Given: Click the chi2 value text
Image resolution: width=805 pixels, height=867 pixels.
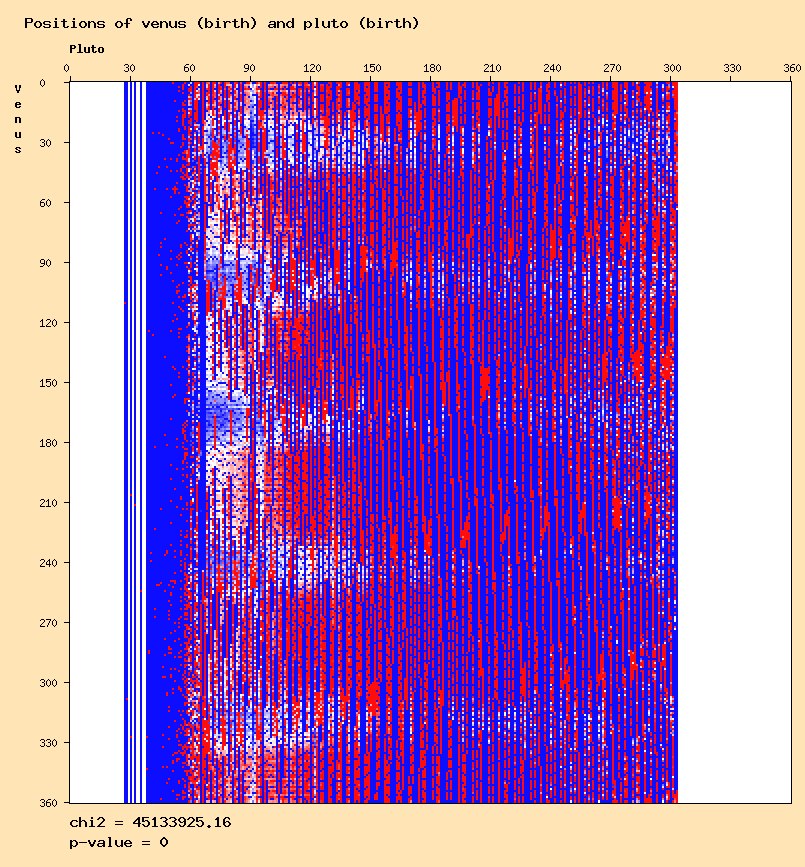Looking at the screenshot, I should click(150, 822).
